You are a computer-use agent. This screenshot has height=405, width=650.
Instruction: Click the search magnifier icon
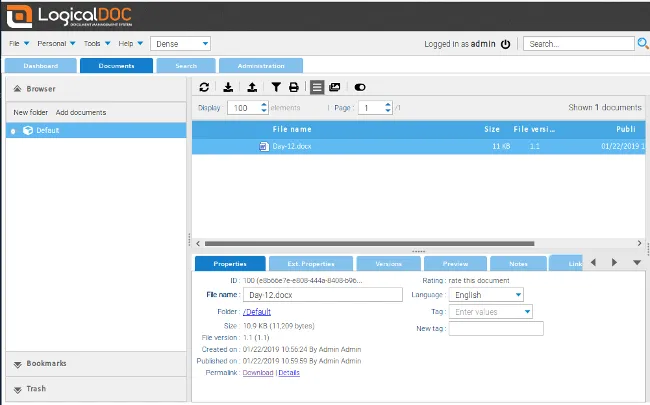[x=642, y=44]
